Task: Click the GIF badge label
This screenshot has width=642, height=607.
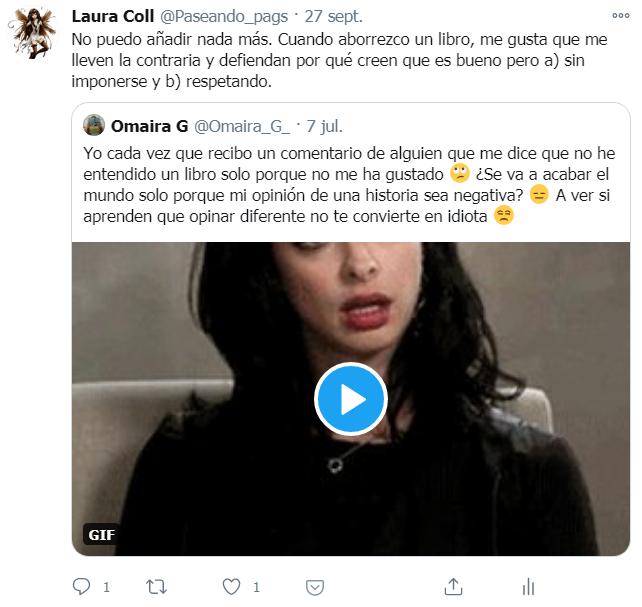Action: tap(102, 535)
